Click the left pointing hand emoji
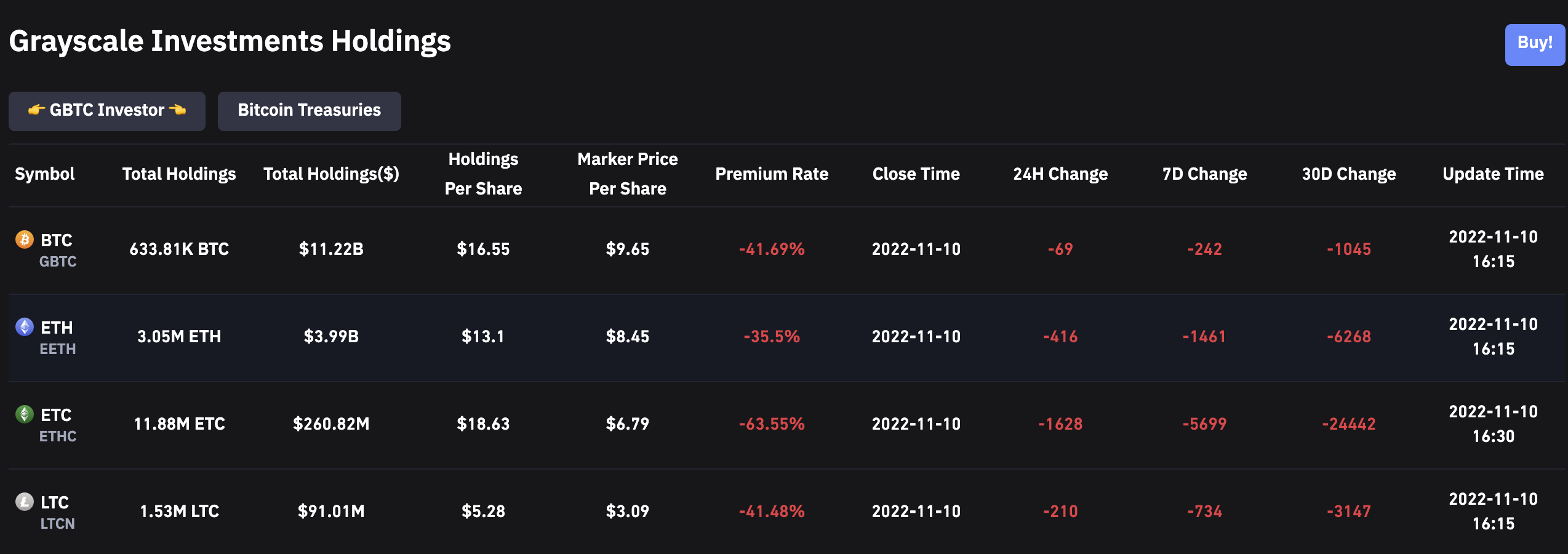The image size is (1568, 554). pyautogui.click(x=36, y=110)
